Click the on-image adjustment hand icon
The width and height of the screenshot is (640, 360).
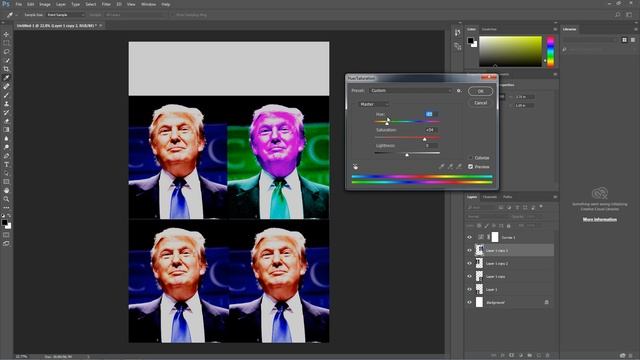(356, 167)
